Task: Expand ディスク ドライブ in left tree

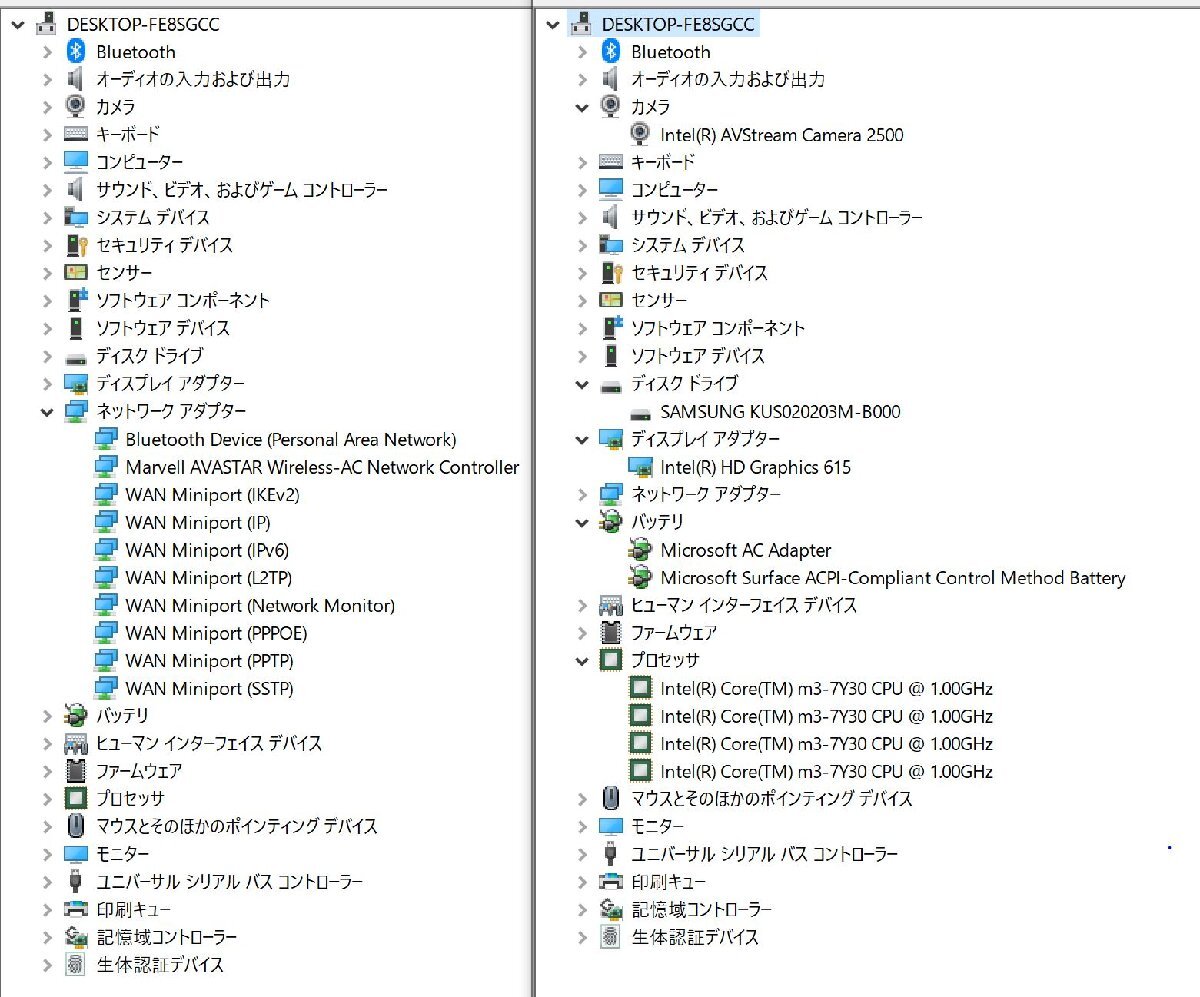Action: coord(46,356)
